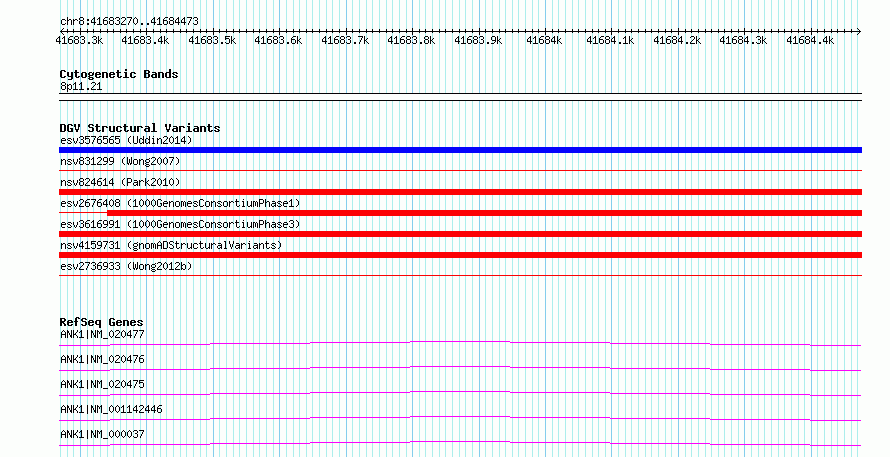Click the 41683.4k ruler tick label

point(145,40)
